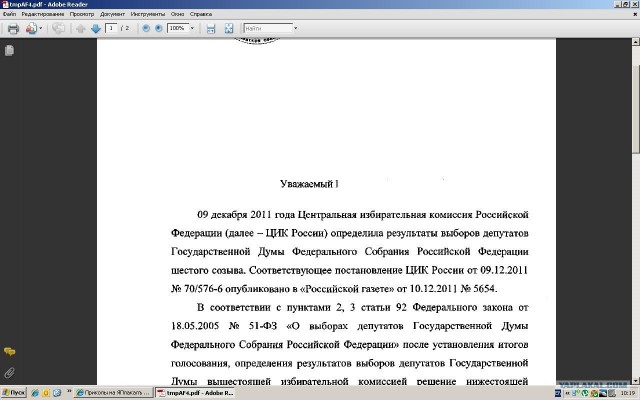Click the zoom in button
The width and height of the screenshot is (640, 400).
[x=158, y=29]
